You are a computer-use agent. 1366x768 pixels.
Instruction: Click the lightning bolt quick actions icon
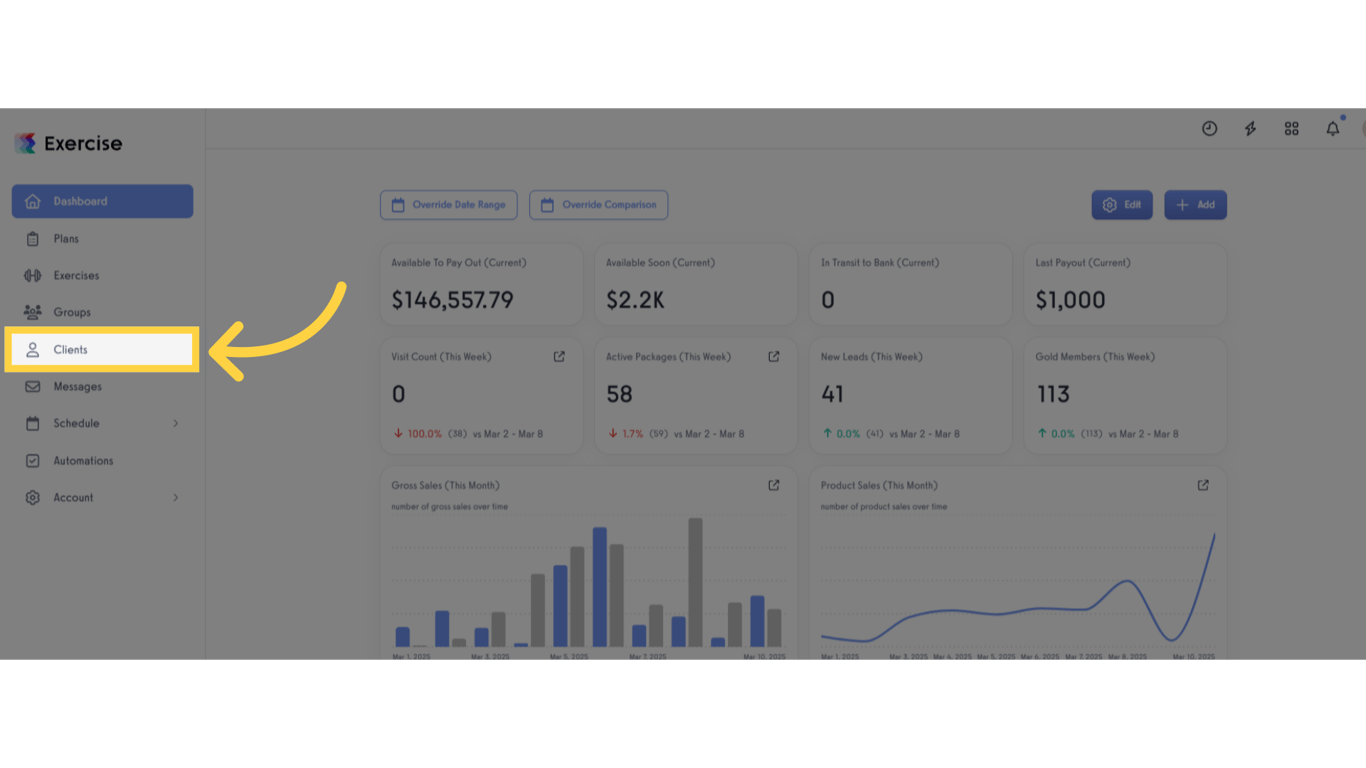1250,129
